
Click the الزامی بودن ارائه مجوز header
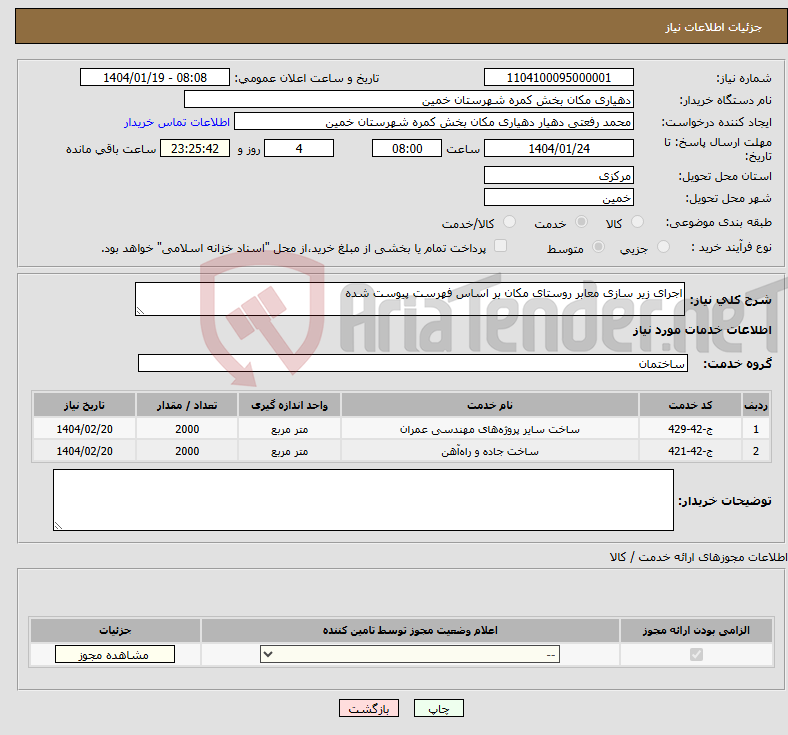[696, 630]
